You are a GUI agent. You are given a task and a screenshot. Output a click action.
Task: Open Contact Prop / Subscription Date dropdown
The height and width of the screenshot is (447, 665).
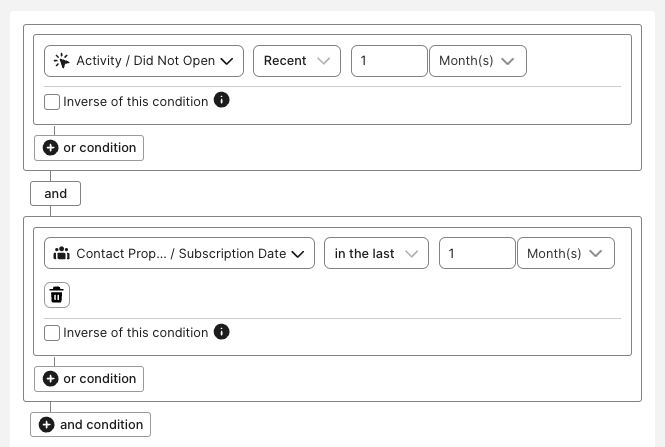179,254
